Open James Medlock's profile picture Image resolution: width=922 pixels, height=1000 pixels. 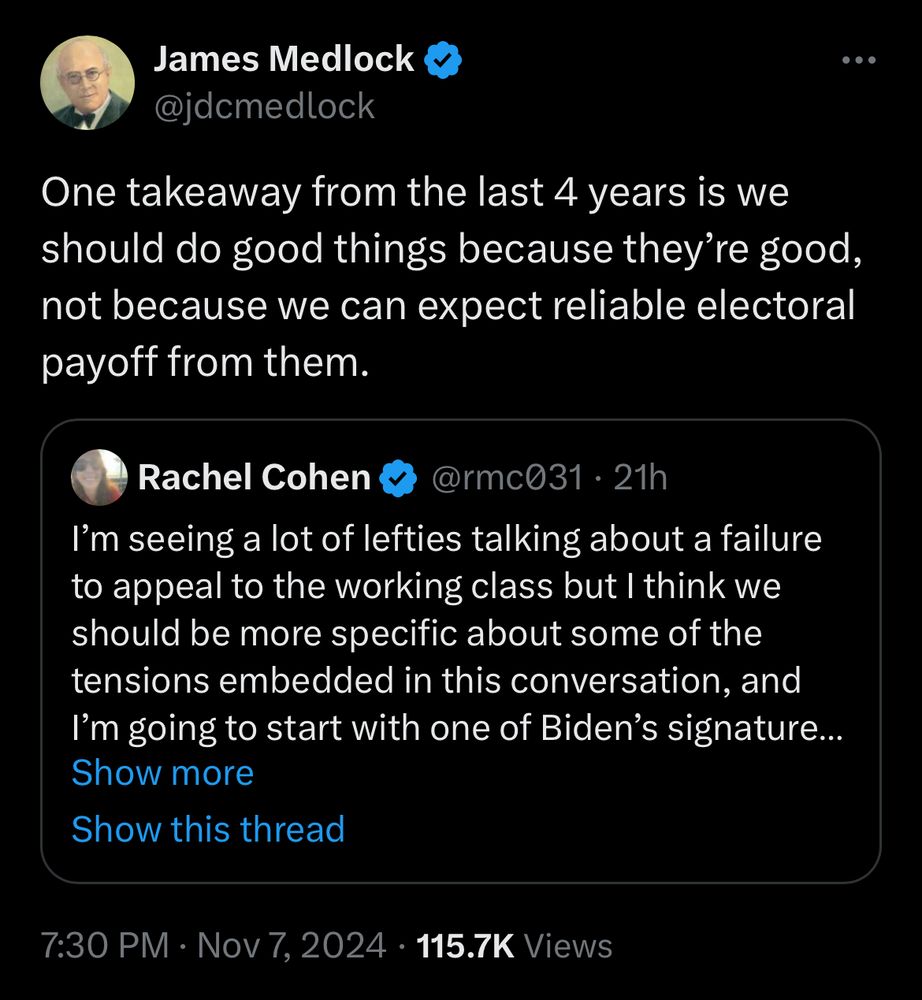pyautogui.click(x=87, y=83)
